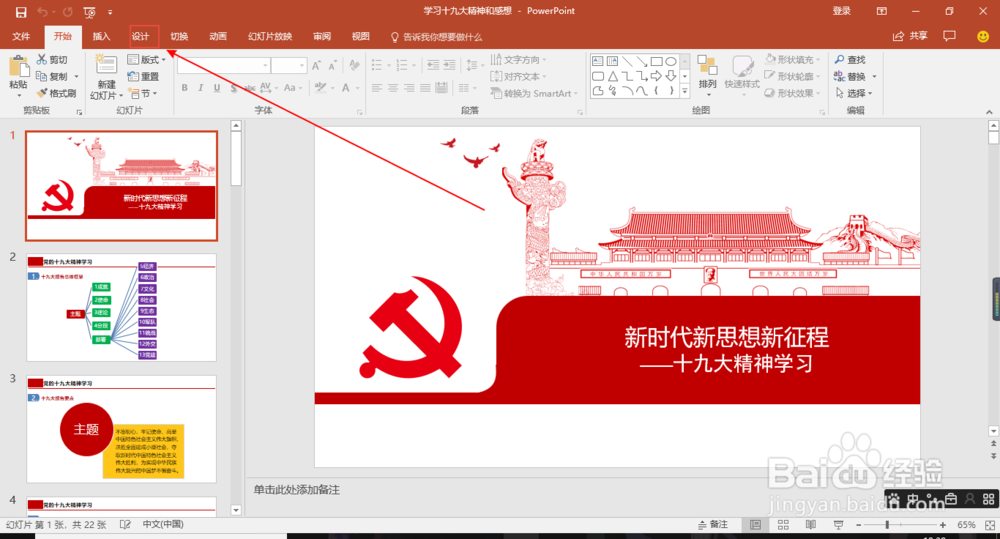Pick the right arrow shape from gallery

click(656, 76)
